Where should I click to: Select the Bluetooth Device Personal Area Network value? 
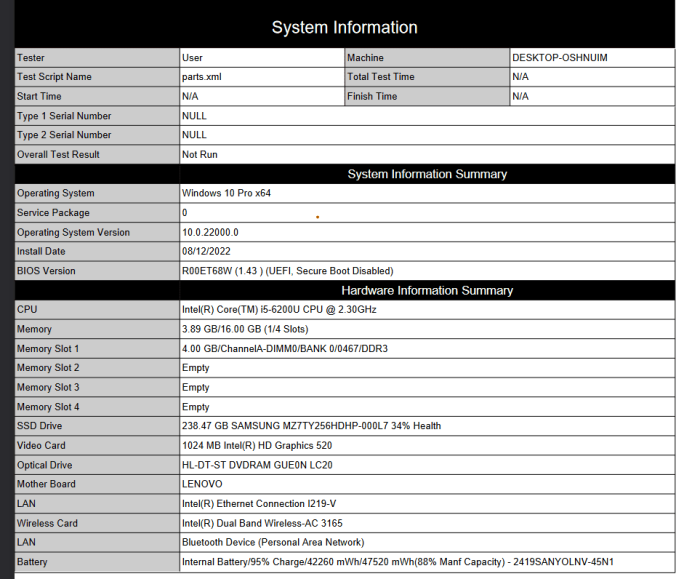pos(273,542)
